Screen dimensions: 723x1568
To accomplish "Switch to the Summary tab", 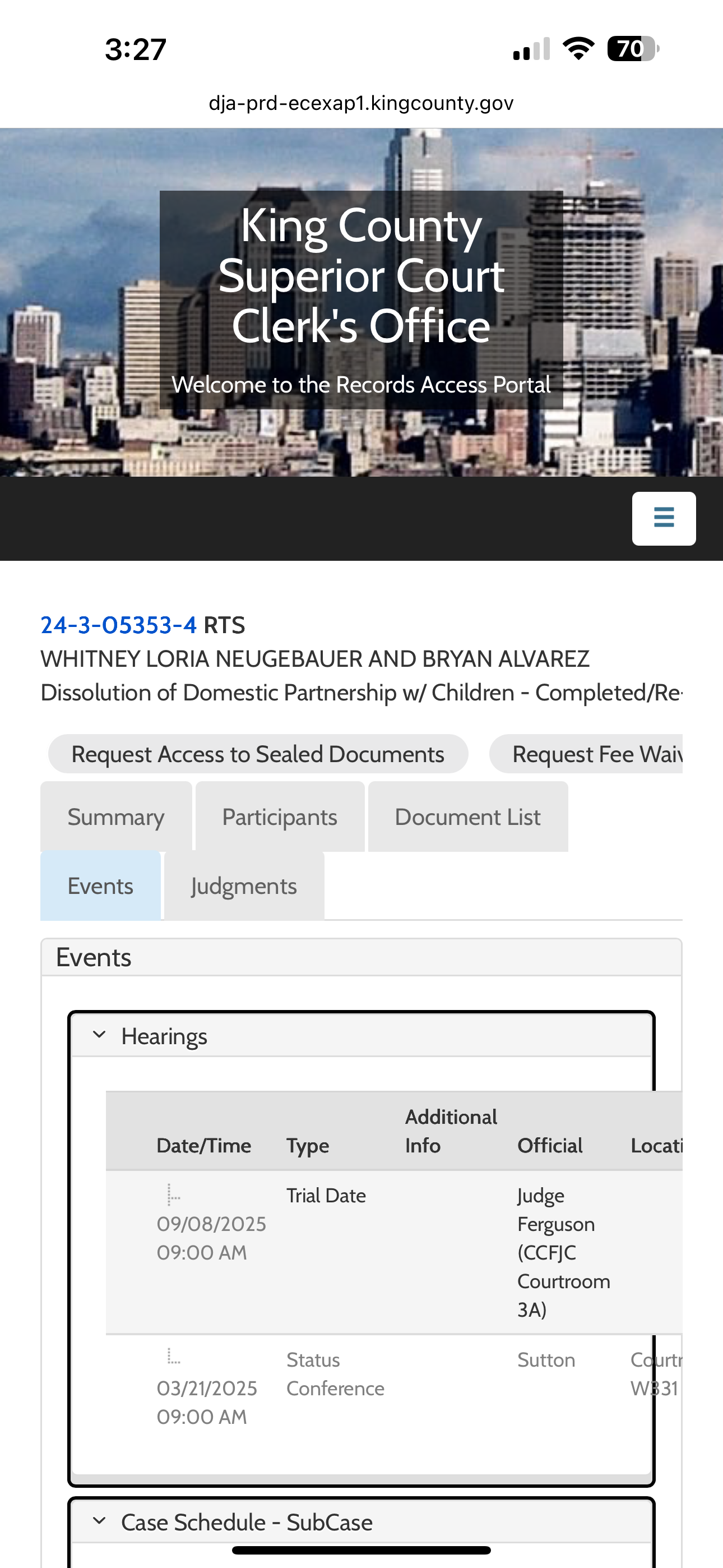I will pos(116,817).
